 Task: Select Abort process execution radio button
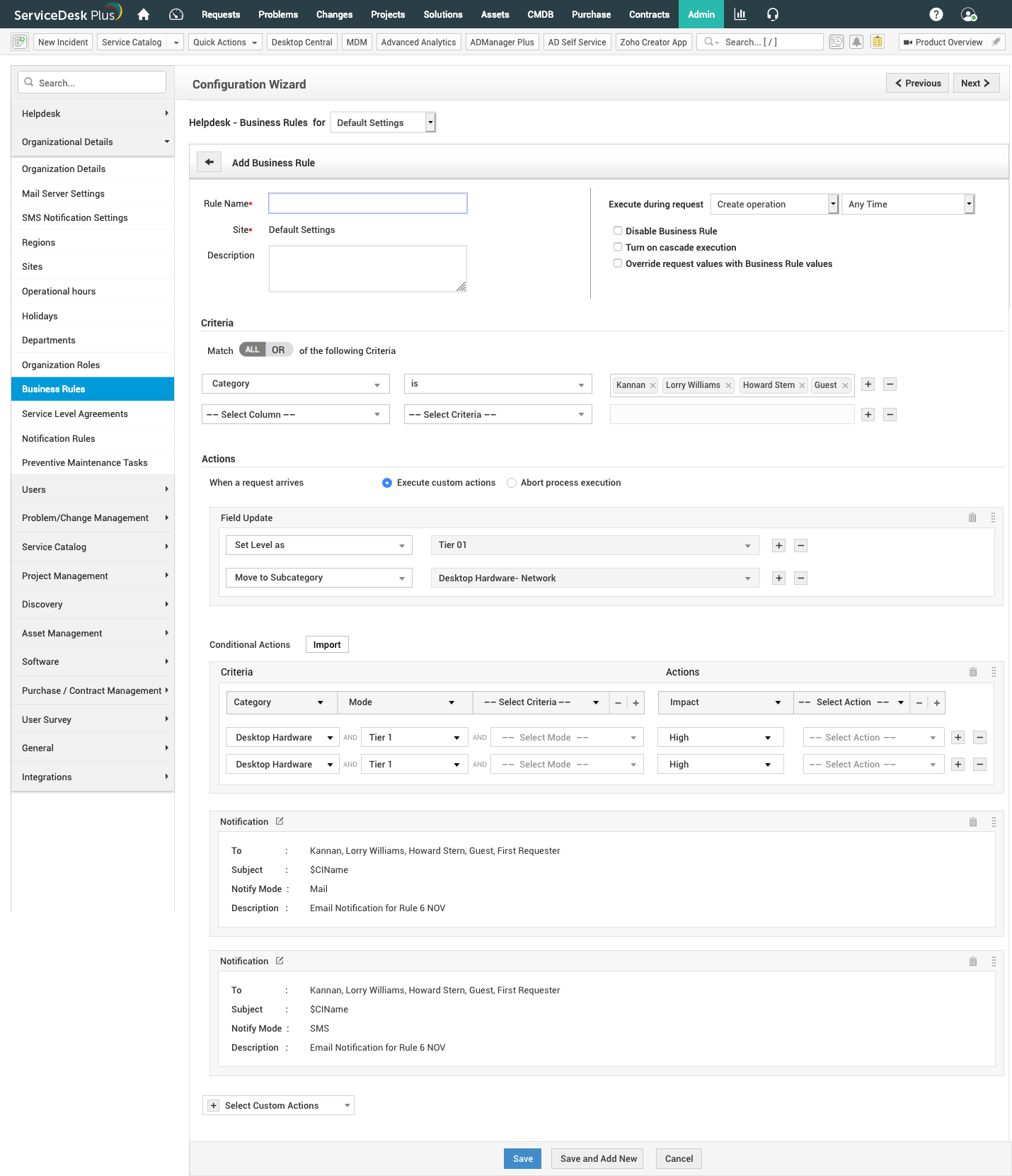[x=512, y=483]
